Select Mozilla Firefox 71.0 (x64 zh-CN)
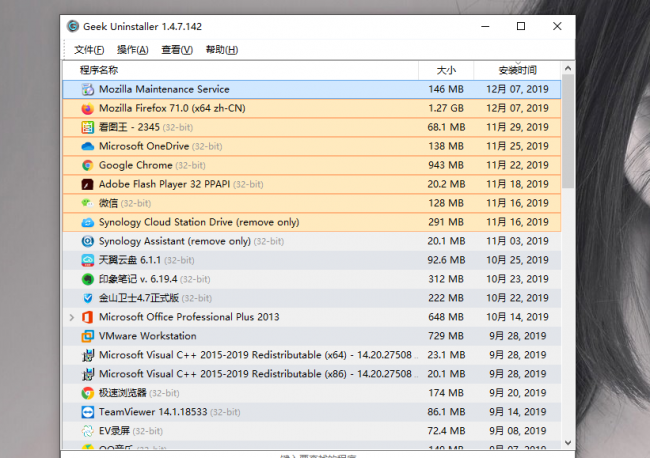The image size is (650, 458). [x=172, y=108]
